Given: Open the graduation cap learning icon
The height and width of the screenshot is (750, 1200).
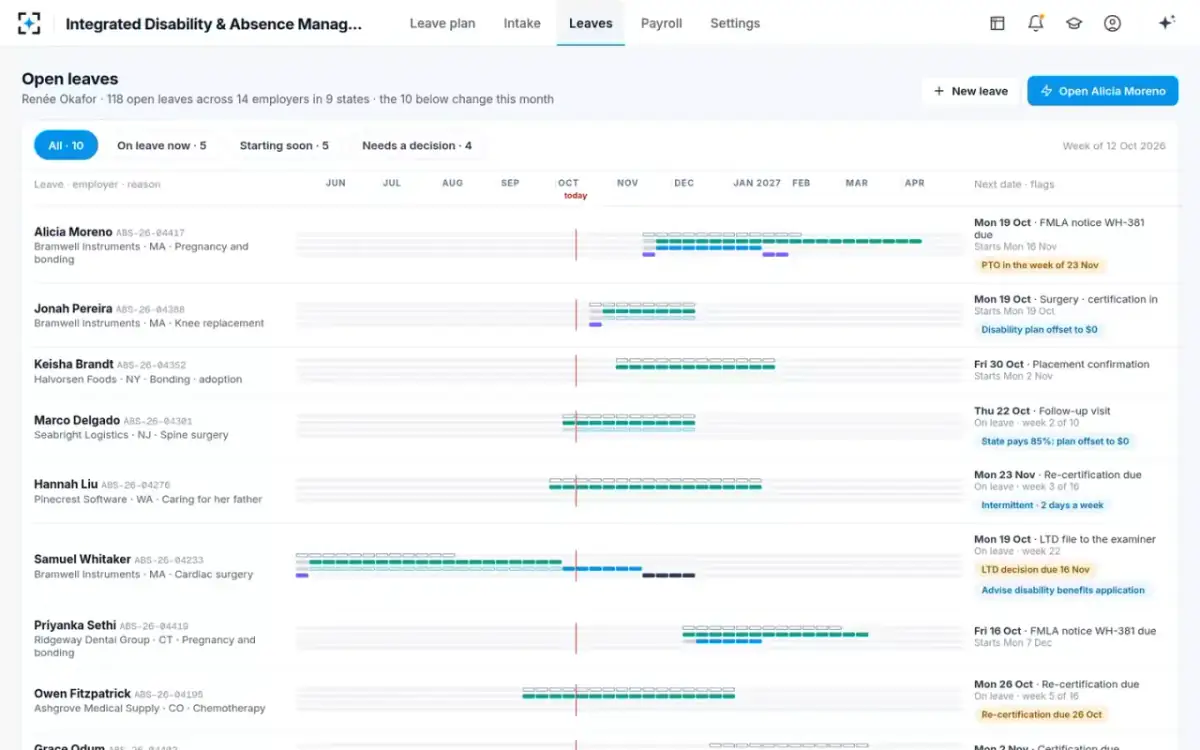Looking at the screenshot, I should [x=1074, y=23].
